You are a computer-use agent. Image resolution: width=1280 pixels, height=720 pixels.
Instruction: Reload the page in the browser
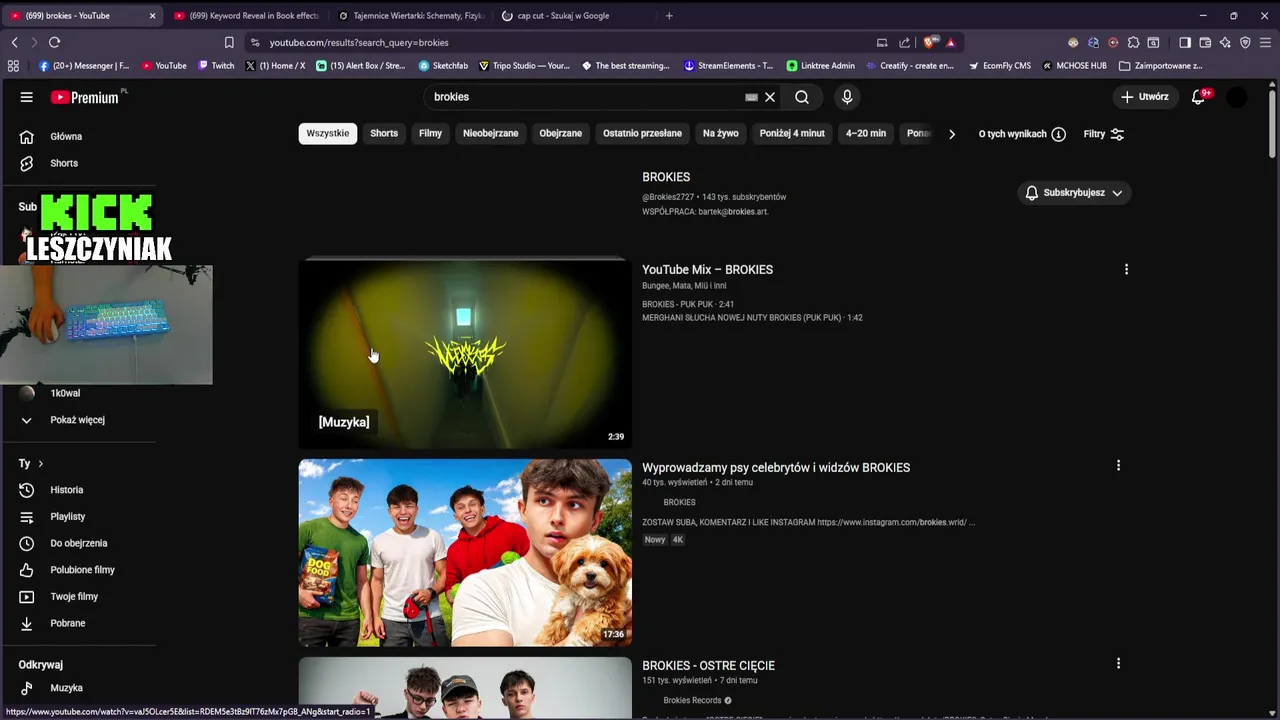[x=55, y=43]
